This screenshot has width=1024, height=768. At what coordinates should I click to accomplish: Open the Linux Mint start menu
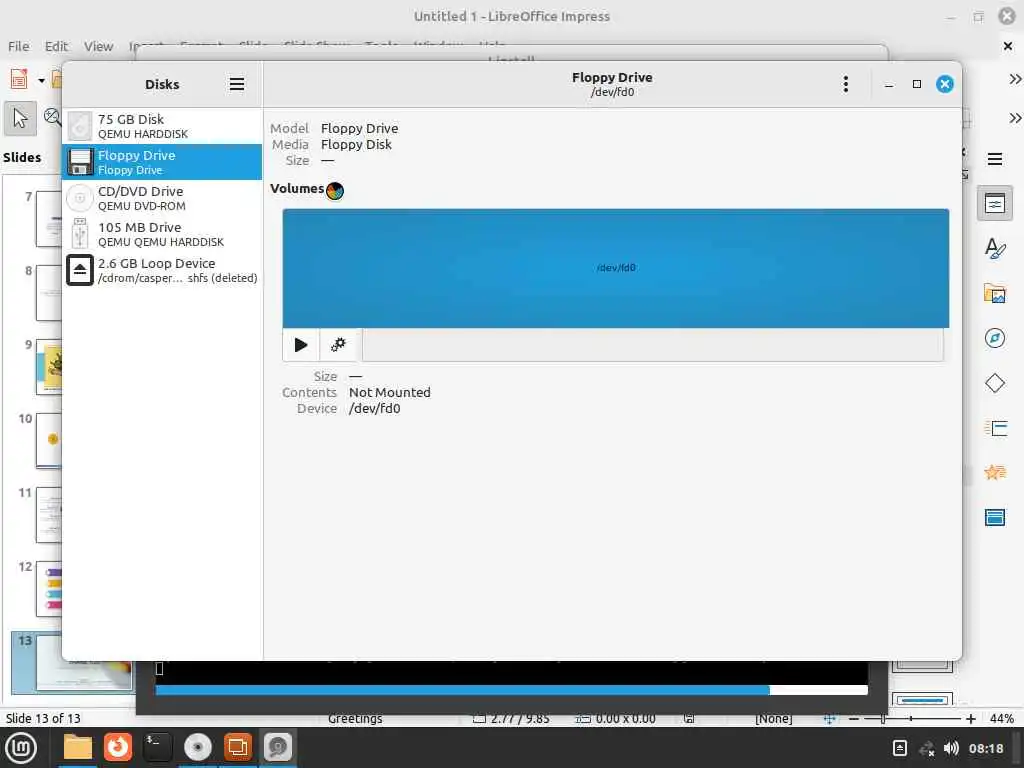(x=22, y=748)
